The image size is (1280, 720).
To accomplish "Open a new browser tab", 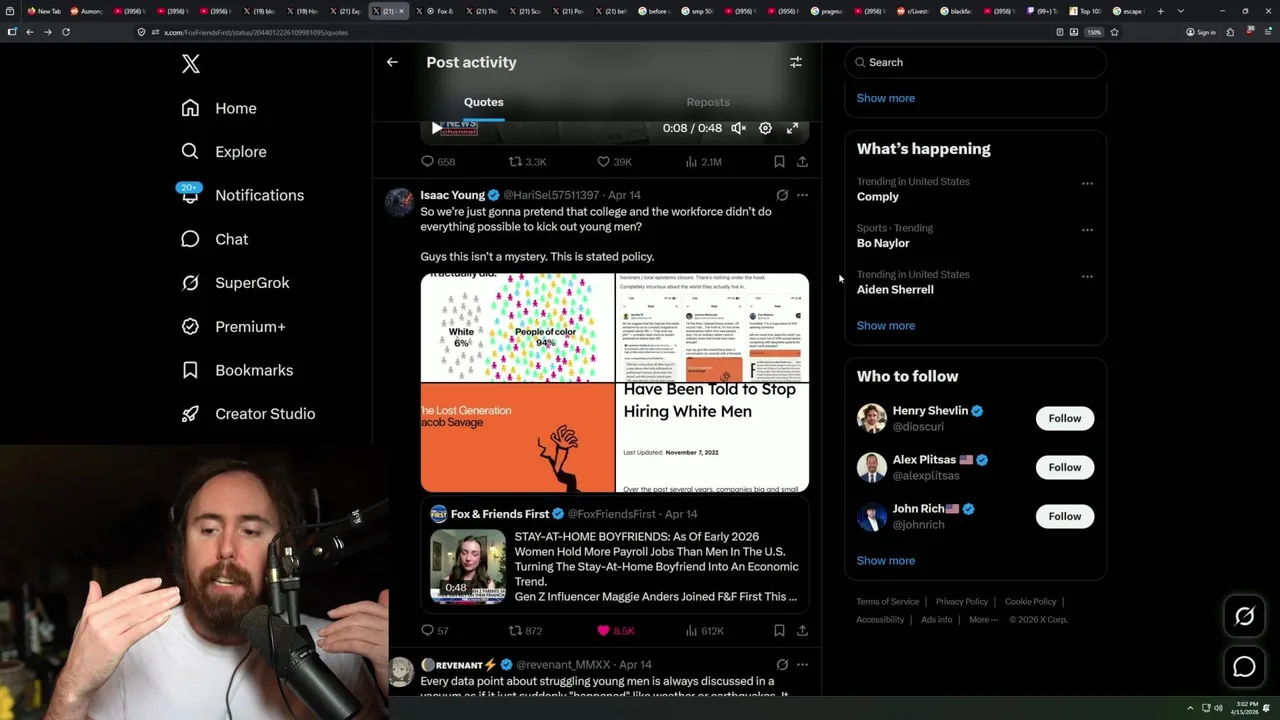I will [x=1160, y=11].
